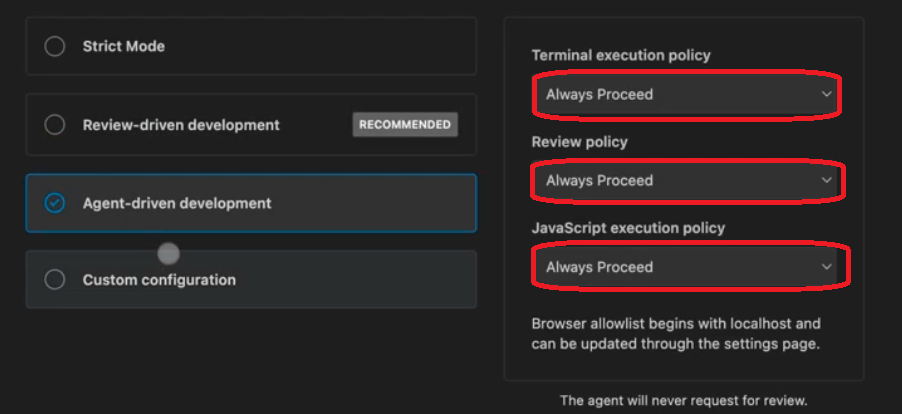Screen dimensions: 902x414
Task: Click the Review policy heading
Action: coord(579,142)
